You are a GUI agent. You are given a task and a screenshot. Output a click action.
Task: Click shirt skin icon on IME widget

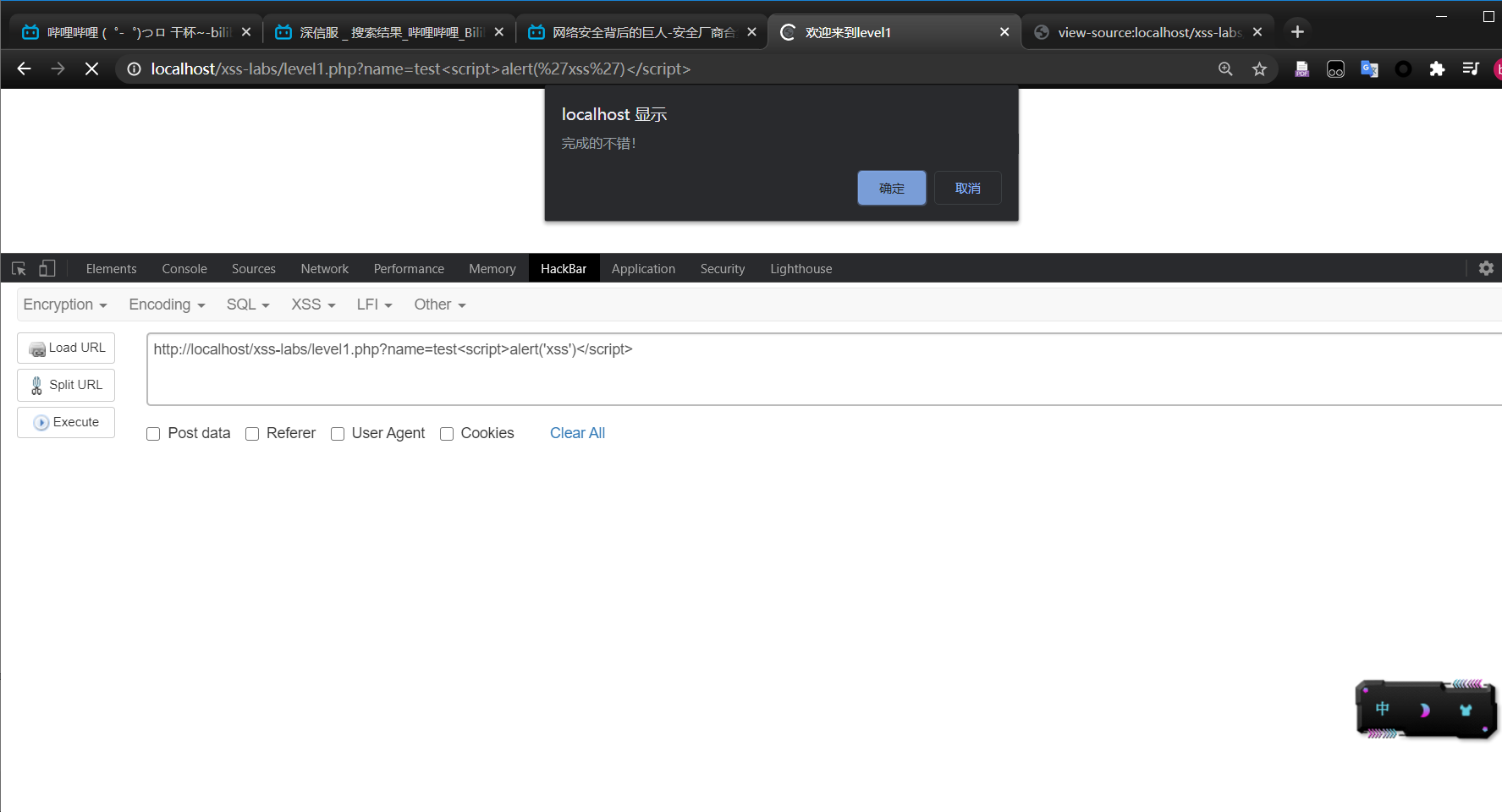coord(1466,710)
